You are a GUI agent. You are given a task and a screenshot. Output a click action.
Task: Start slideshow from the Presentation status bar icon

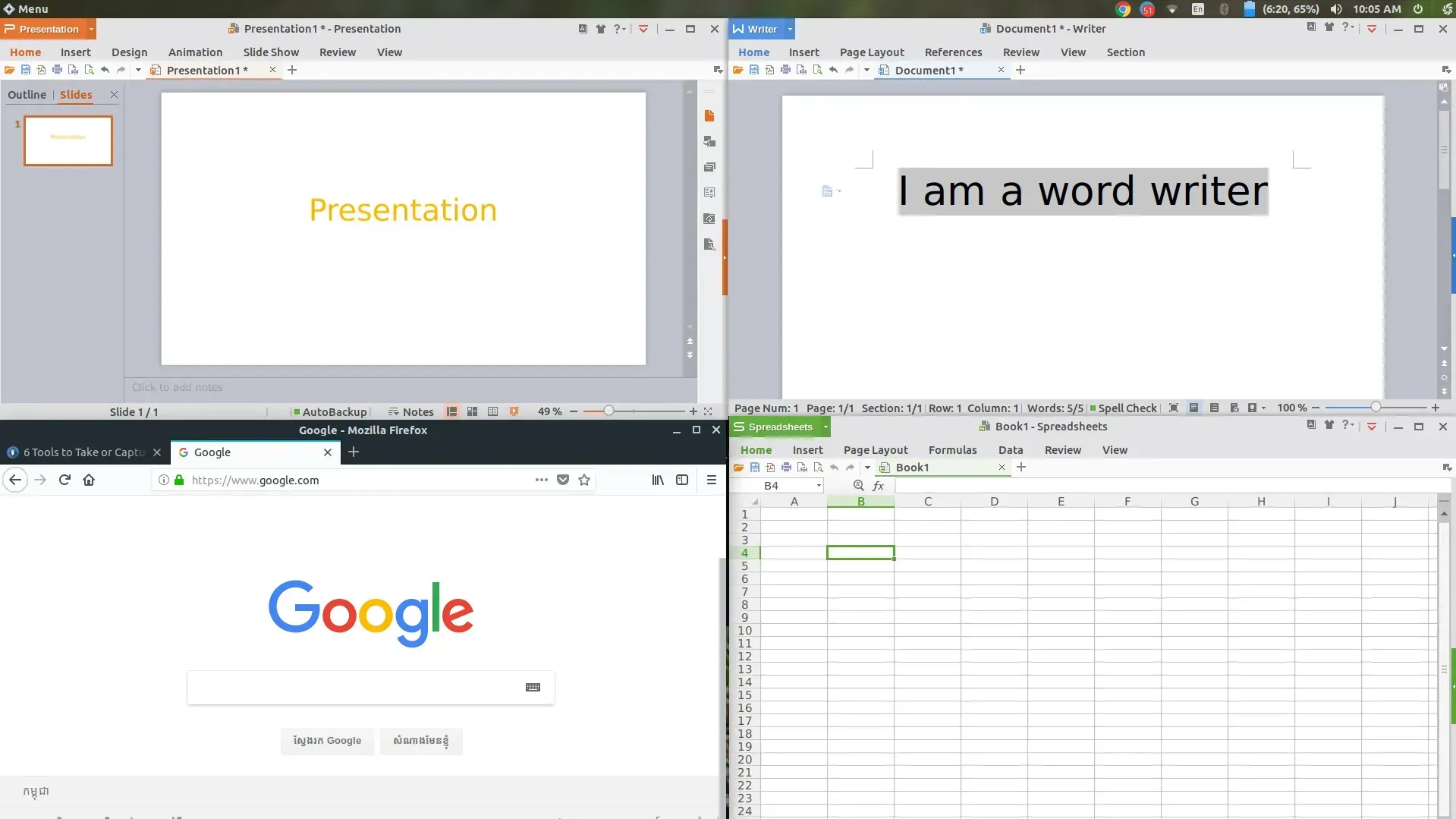point(514,411)
